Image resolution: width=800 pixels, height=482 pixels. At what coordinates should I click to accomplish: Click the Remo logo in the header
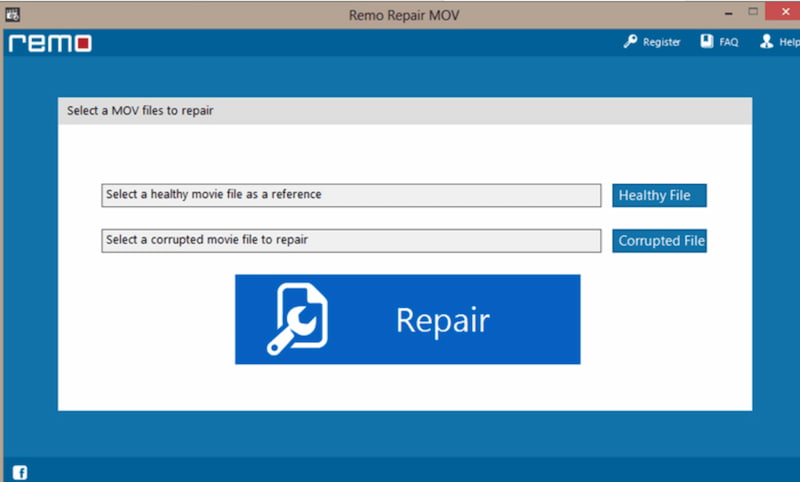point(50,43)
